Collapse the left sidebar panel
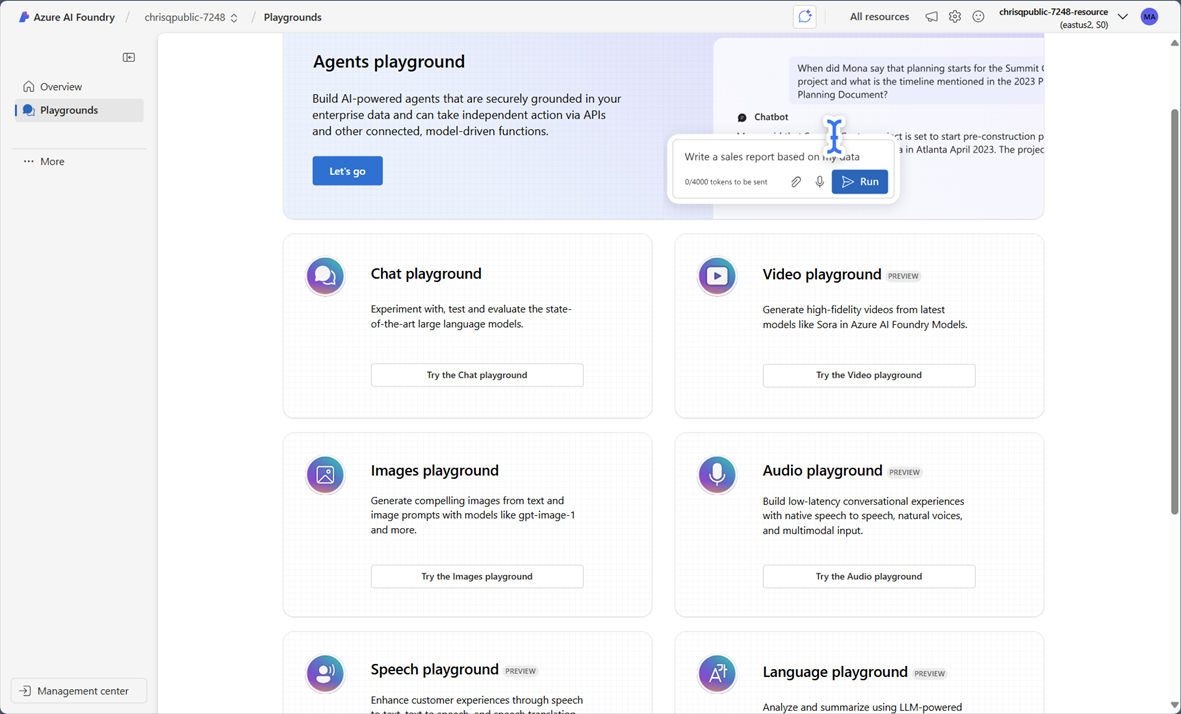This screenshot has height=714, width=1181. tap(129, 58)
